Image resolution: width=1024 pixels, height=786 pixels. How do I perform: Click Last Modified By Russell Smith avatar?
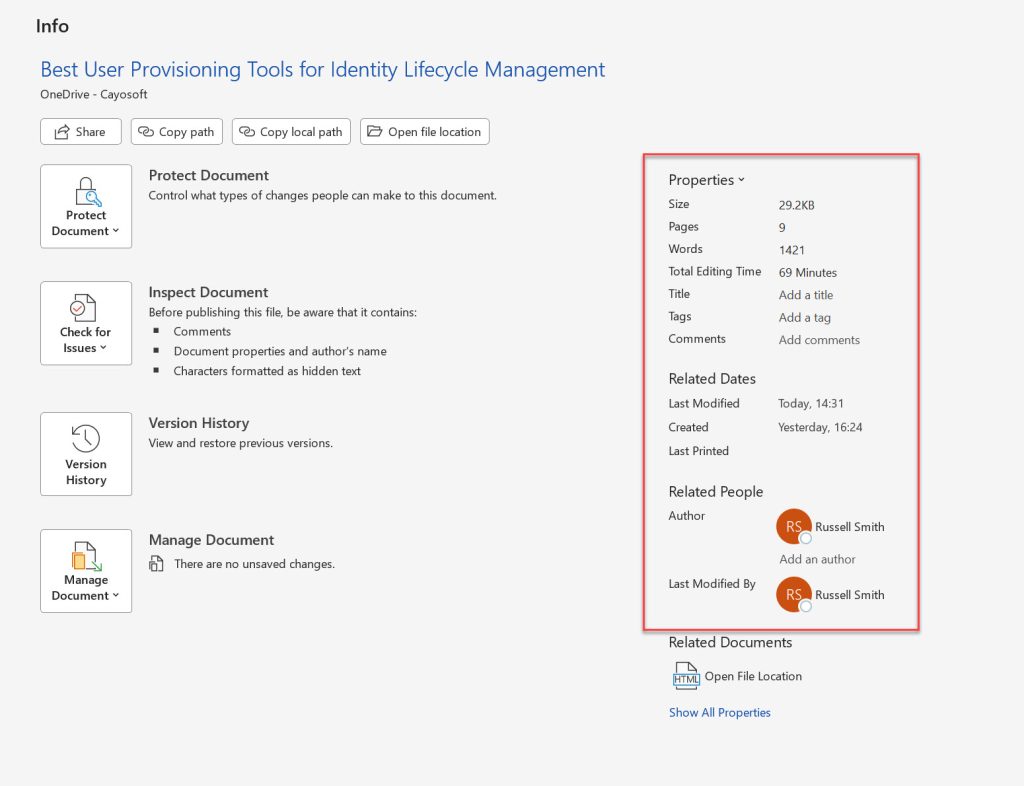click(x=793, y=595)
